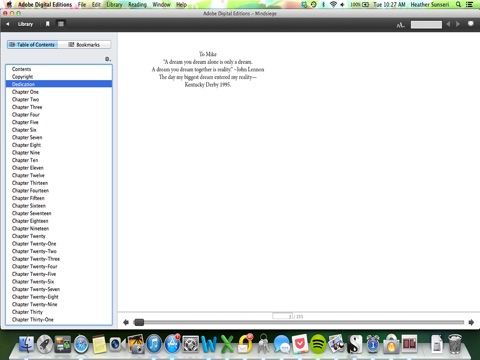Open Safari compass icon in Dock
Image resolution: width=480 pixels, height=360 pixels.
click(81, 345)
